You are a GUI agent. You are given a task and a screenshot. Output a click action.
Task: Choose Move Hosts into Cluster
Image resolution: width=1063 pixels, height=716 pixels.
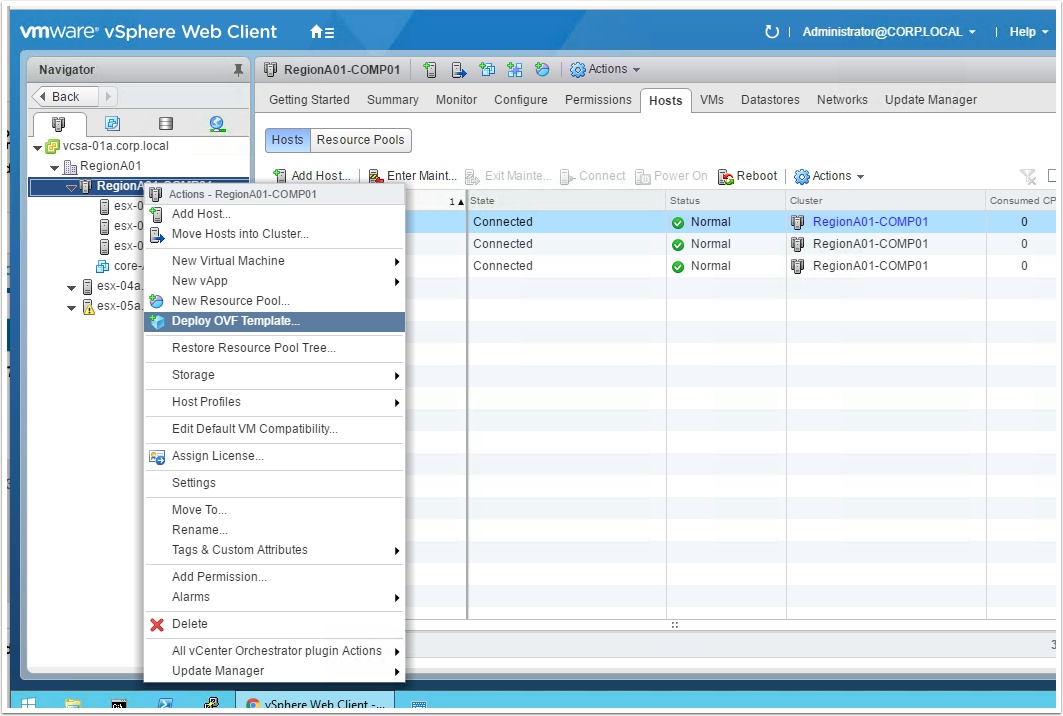(x=275, y=234)
